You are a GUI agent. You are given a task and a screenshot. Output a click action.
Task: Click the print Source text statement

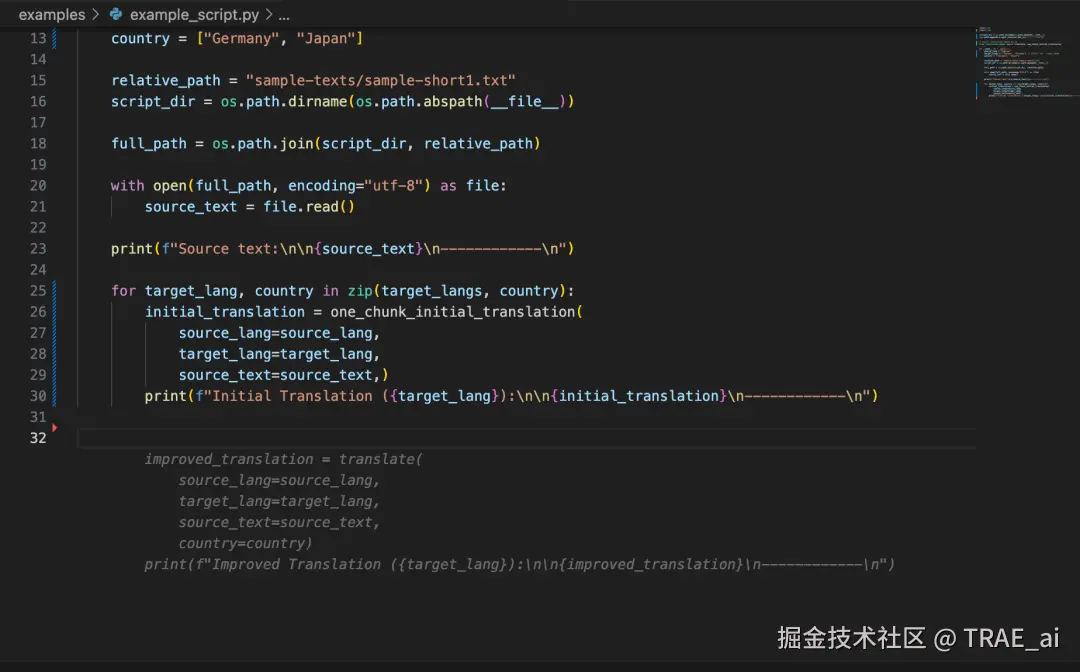342,249
